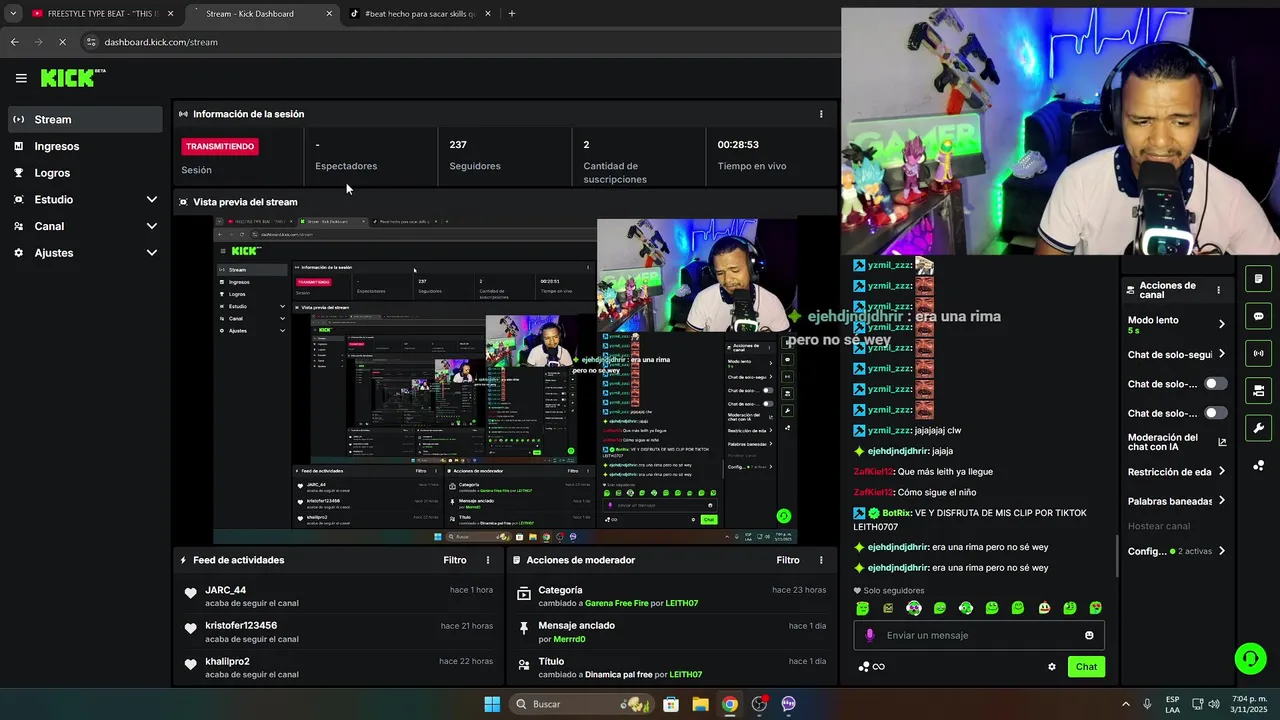Open LEITH07 link in Título row
This screenshot has width=1280, height=720.
point(686,675)
